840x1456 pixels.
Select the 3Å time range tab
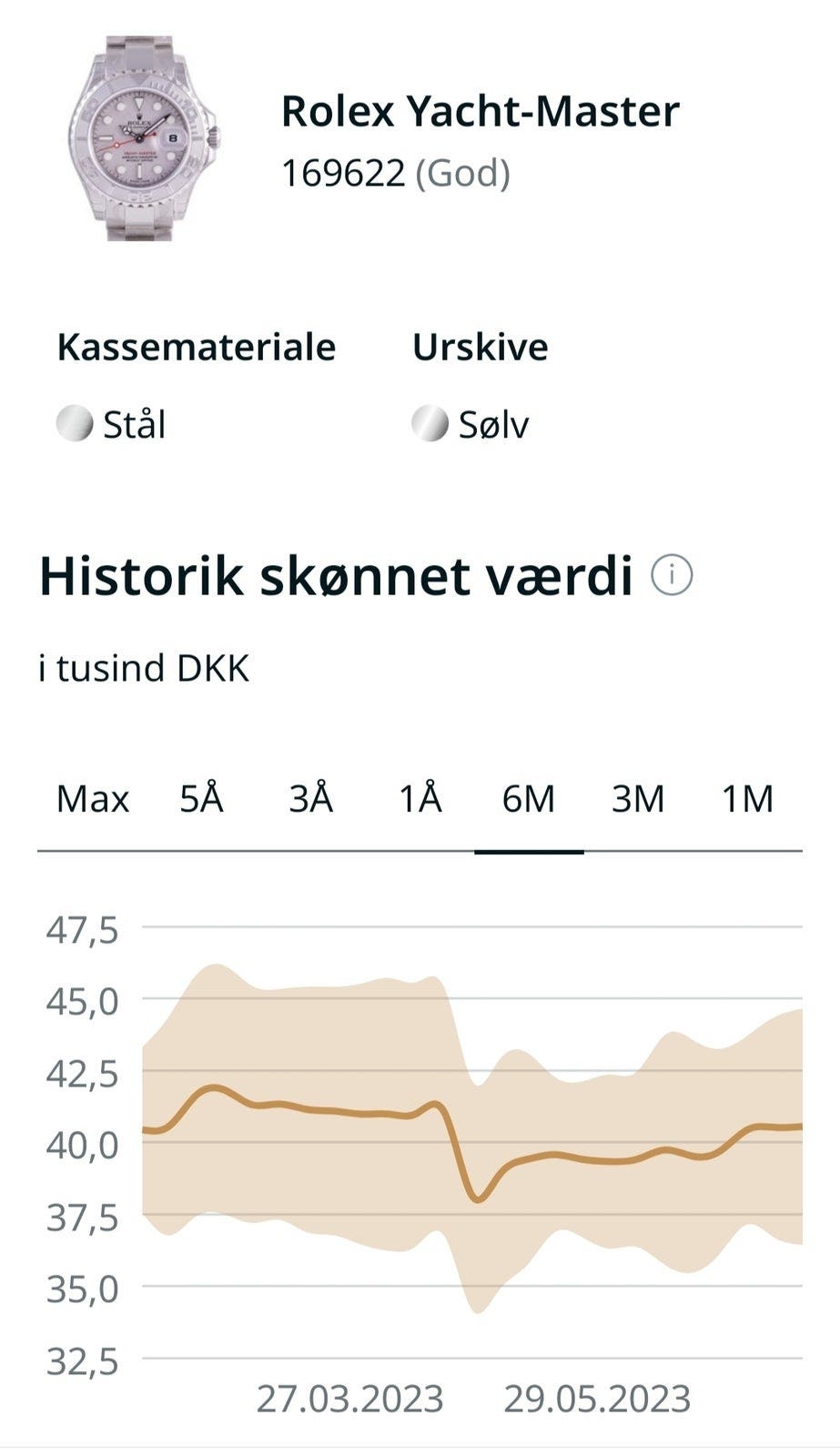(311, 799)
